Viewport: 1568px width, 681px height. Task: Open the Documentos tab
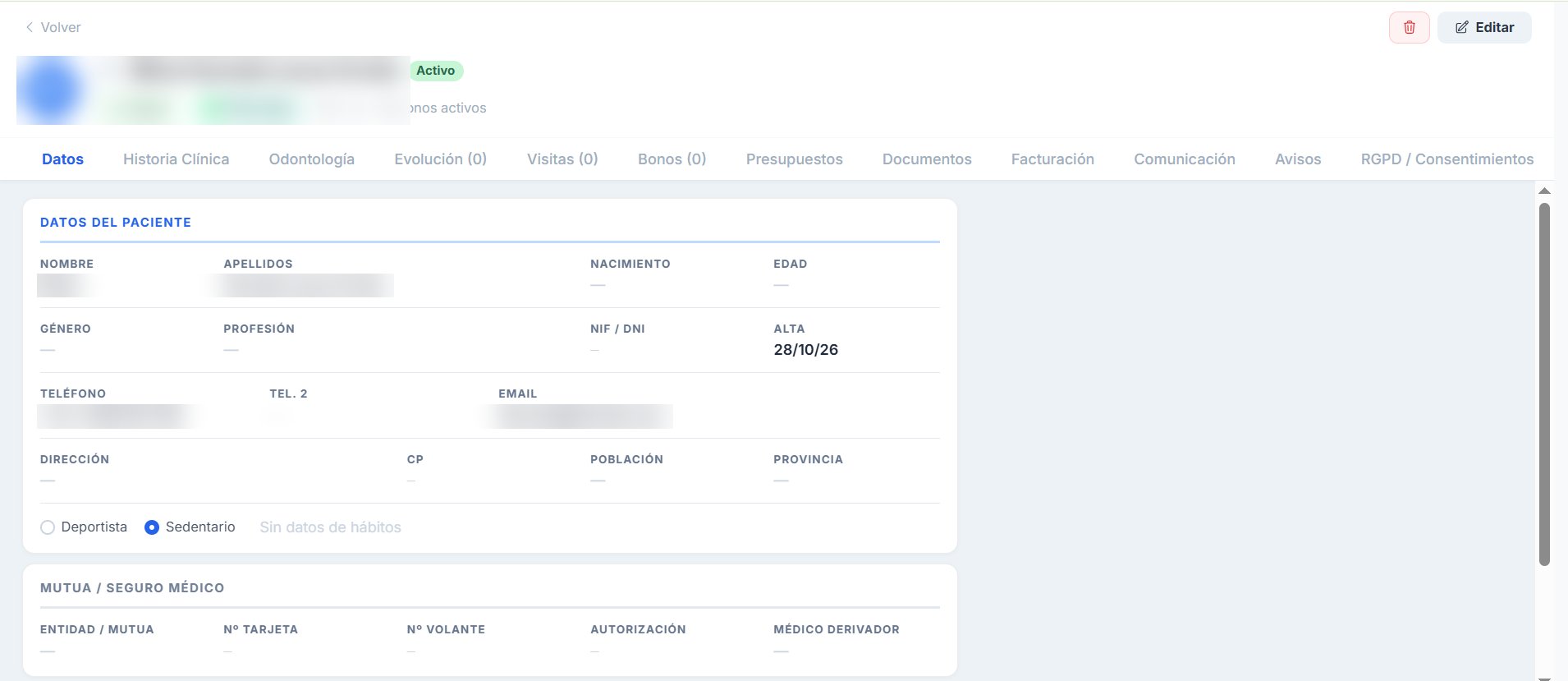click(x=927, y=159)
